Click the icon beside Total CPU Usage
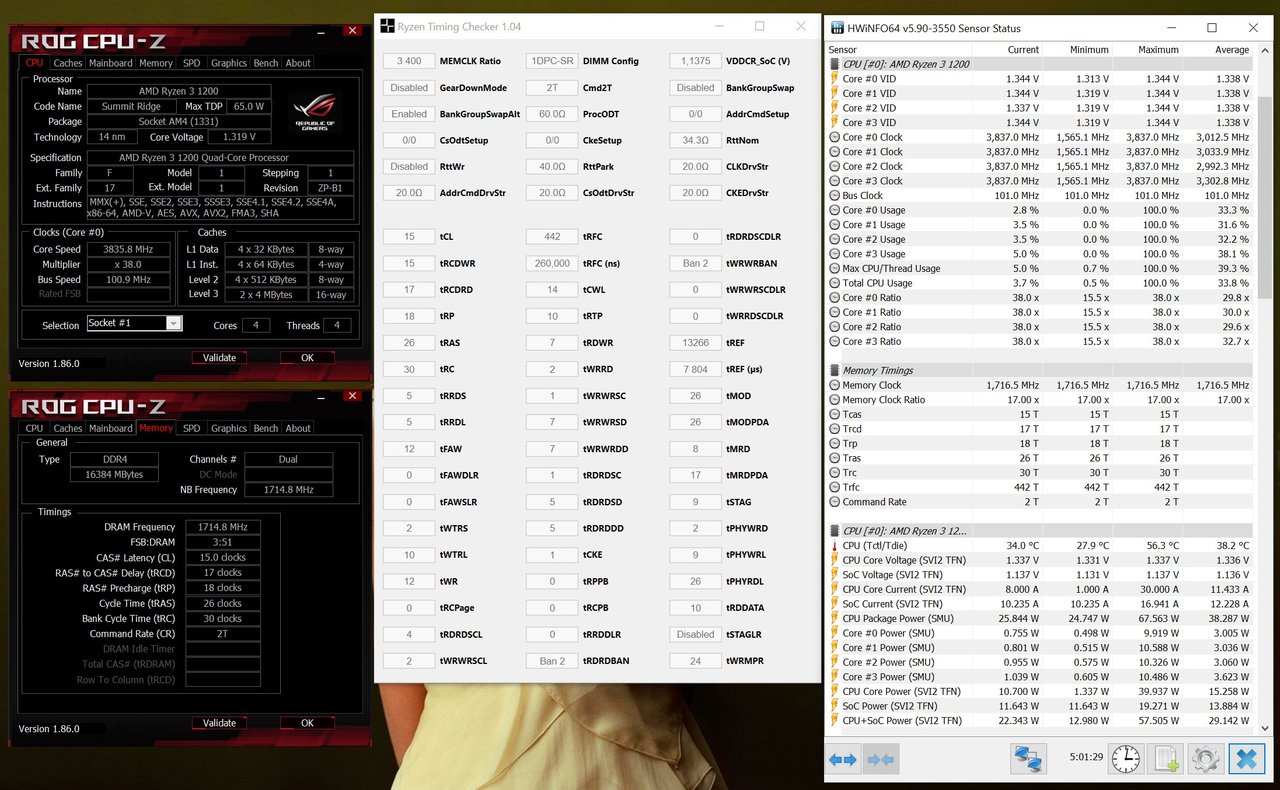This screenshot has height=790, width=1280. [834, 283]
